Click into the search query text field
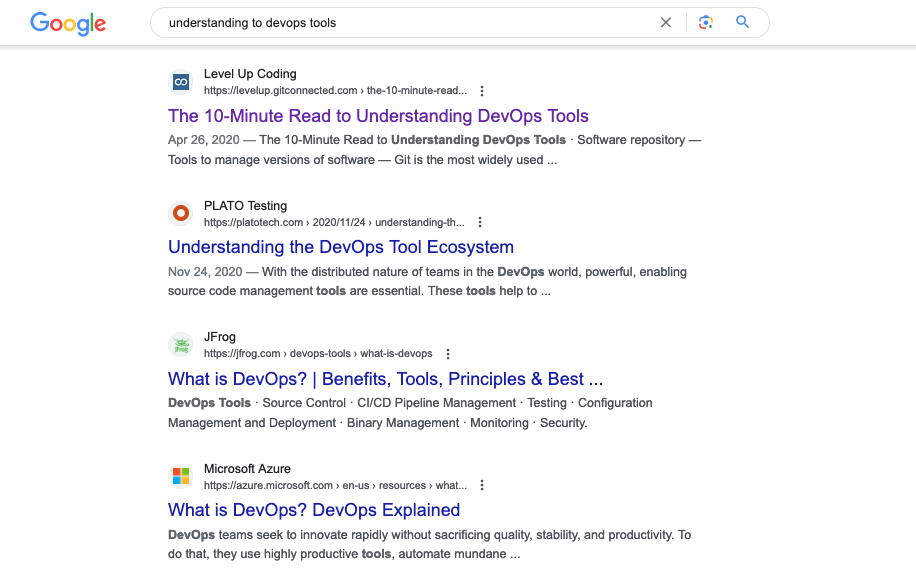 click(400, 23)
